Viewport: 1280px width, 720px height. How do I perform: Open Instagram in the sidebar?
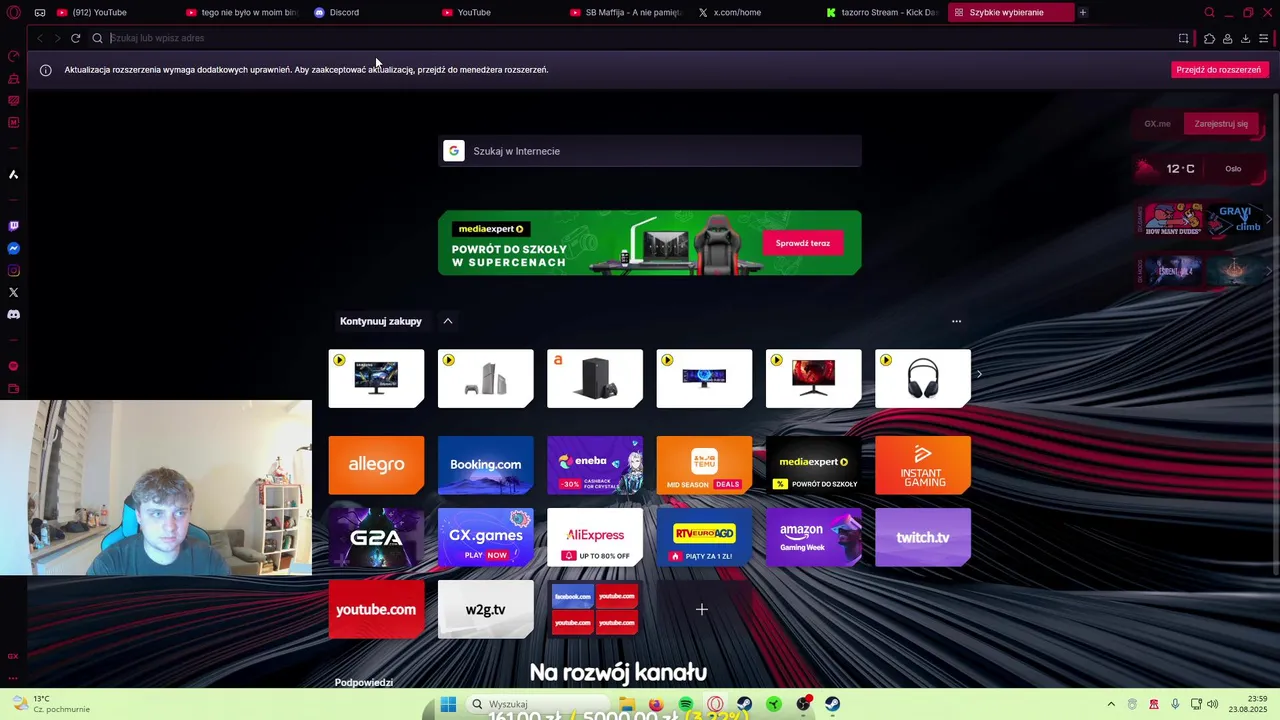click(14, 270)
